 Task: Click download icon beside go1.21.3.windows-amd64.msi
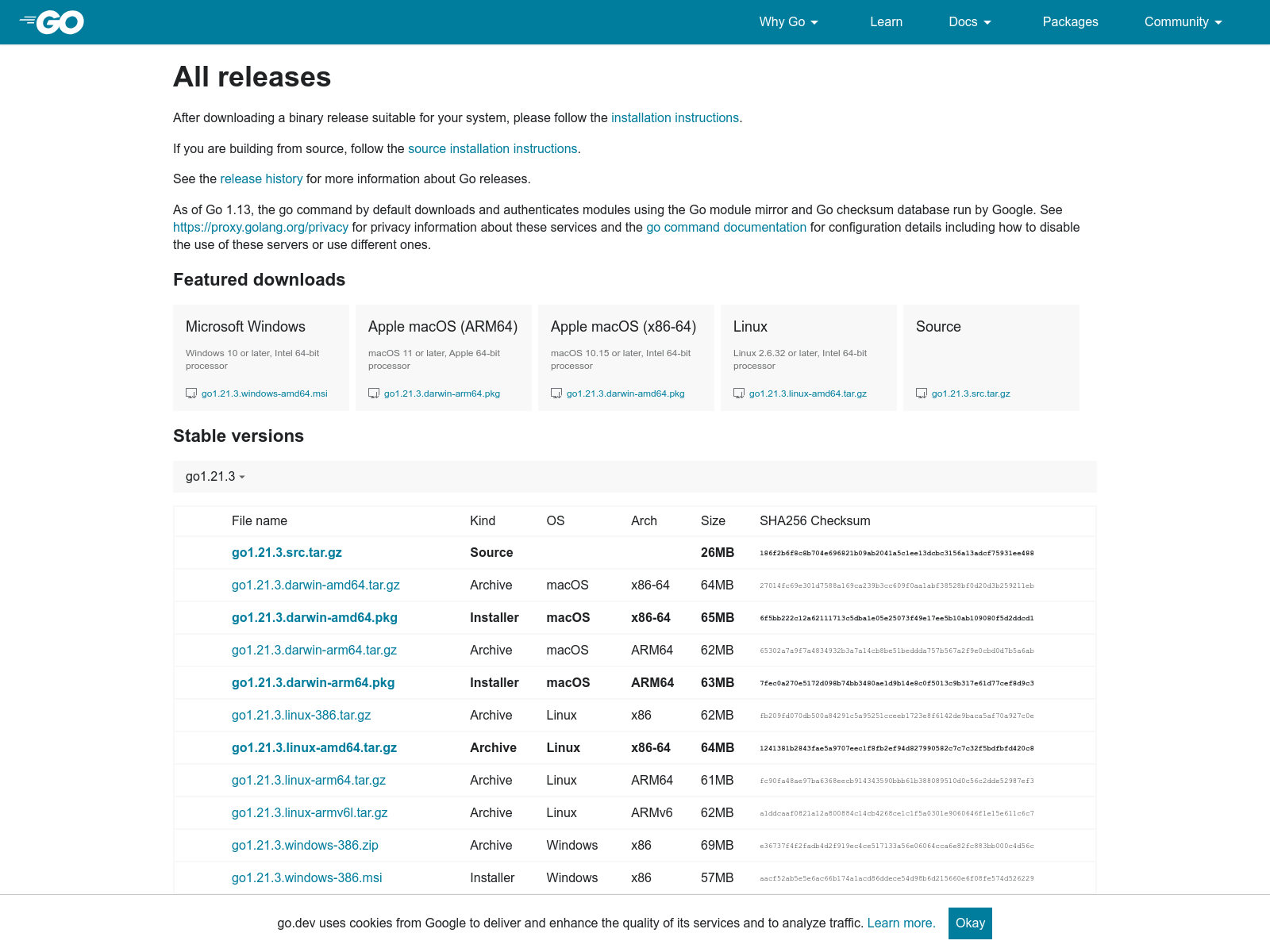point(191,393)
